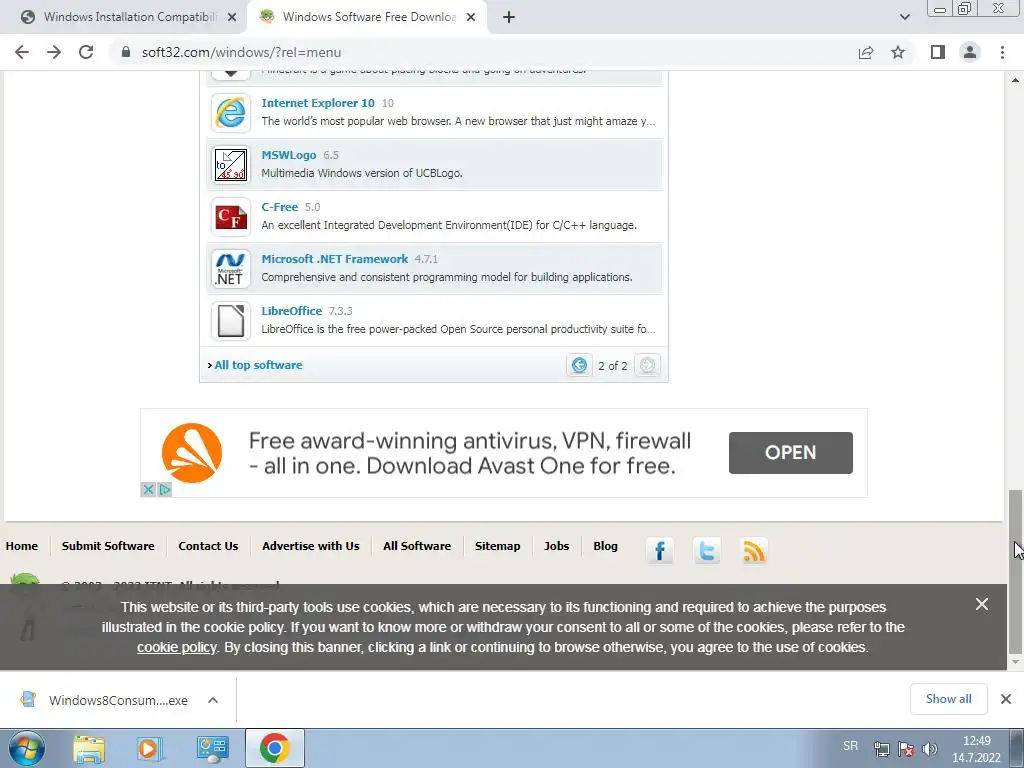Open All top software link
Screen dimensions: 1024x768
pos(258,365)
